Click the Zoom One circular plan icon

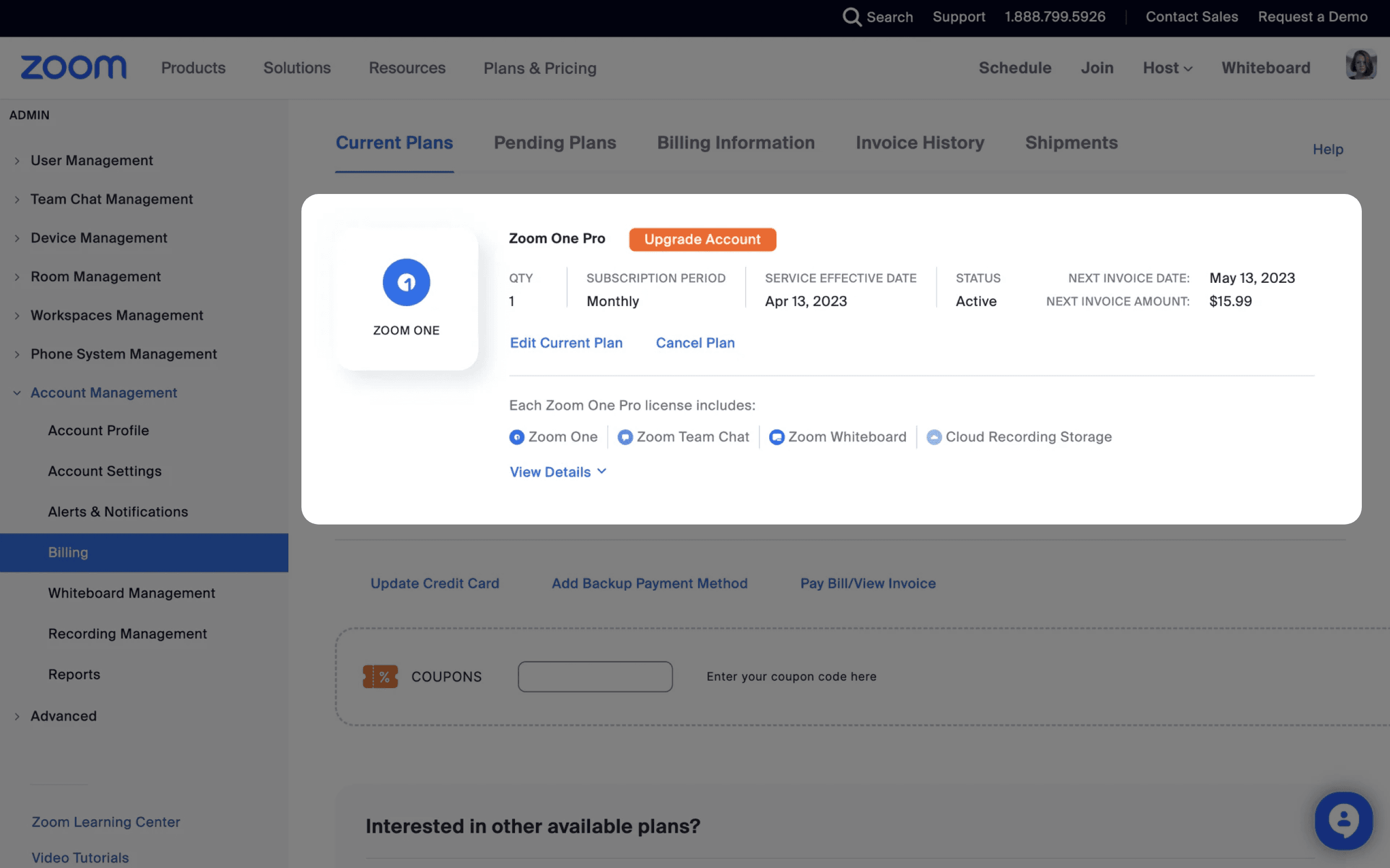[406, 282]
